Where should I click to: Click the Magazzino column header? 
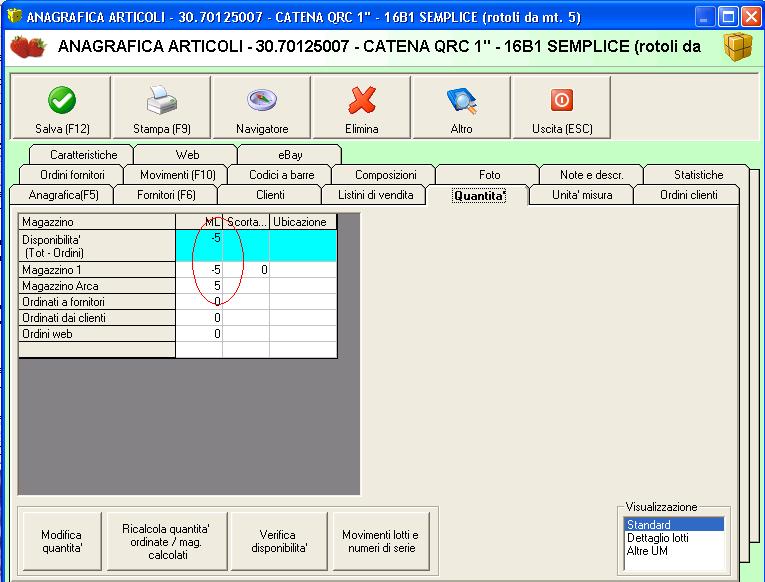[97, 221]
